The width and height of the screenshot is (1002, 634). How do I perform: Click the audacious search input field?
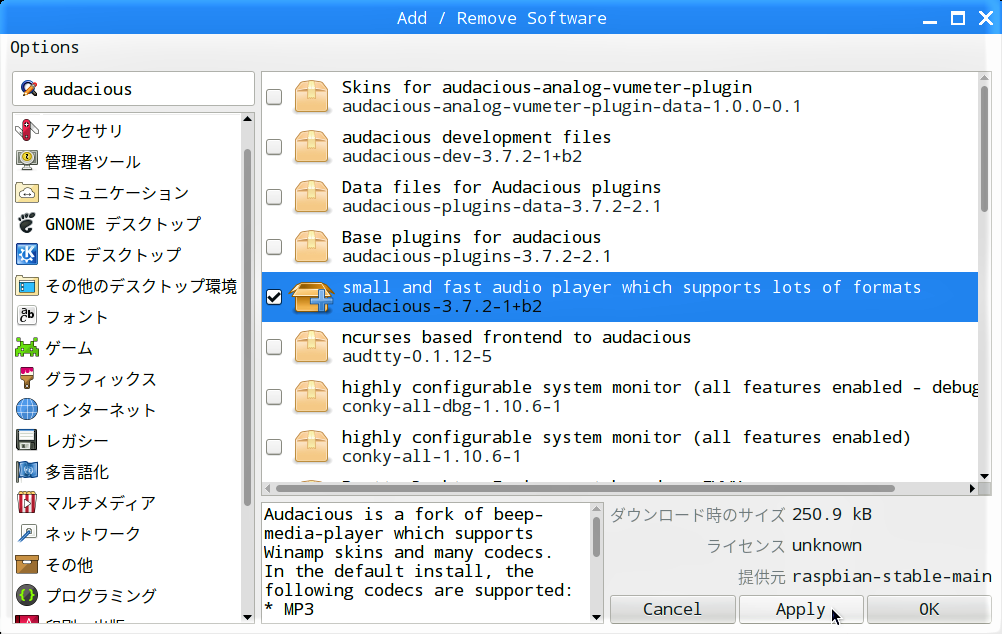coord(134,88)
